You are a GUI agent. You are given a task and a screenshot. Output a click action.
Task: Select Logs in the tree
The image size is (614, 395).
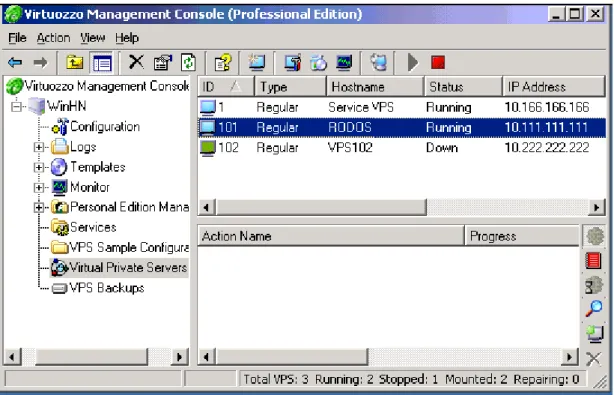(x=83, y=147)
